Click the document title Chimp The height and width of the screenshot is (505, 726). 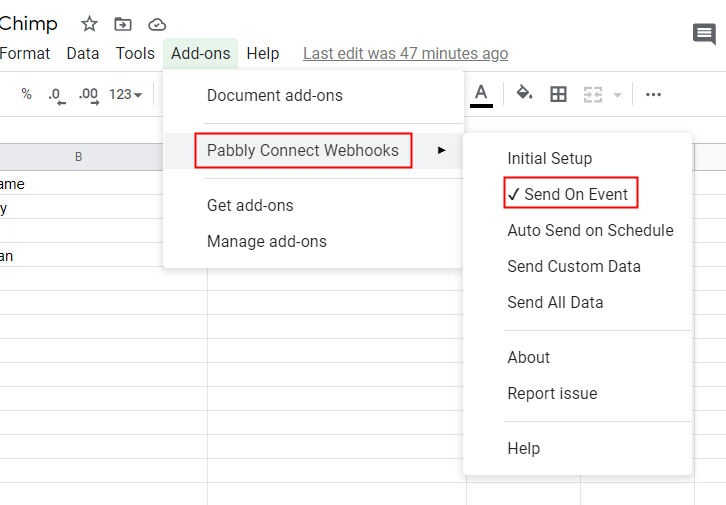pos(29,23)
